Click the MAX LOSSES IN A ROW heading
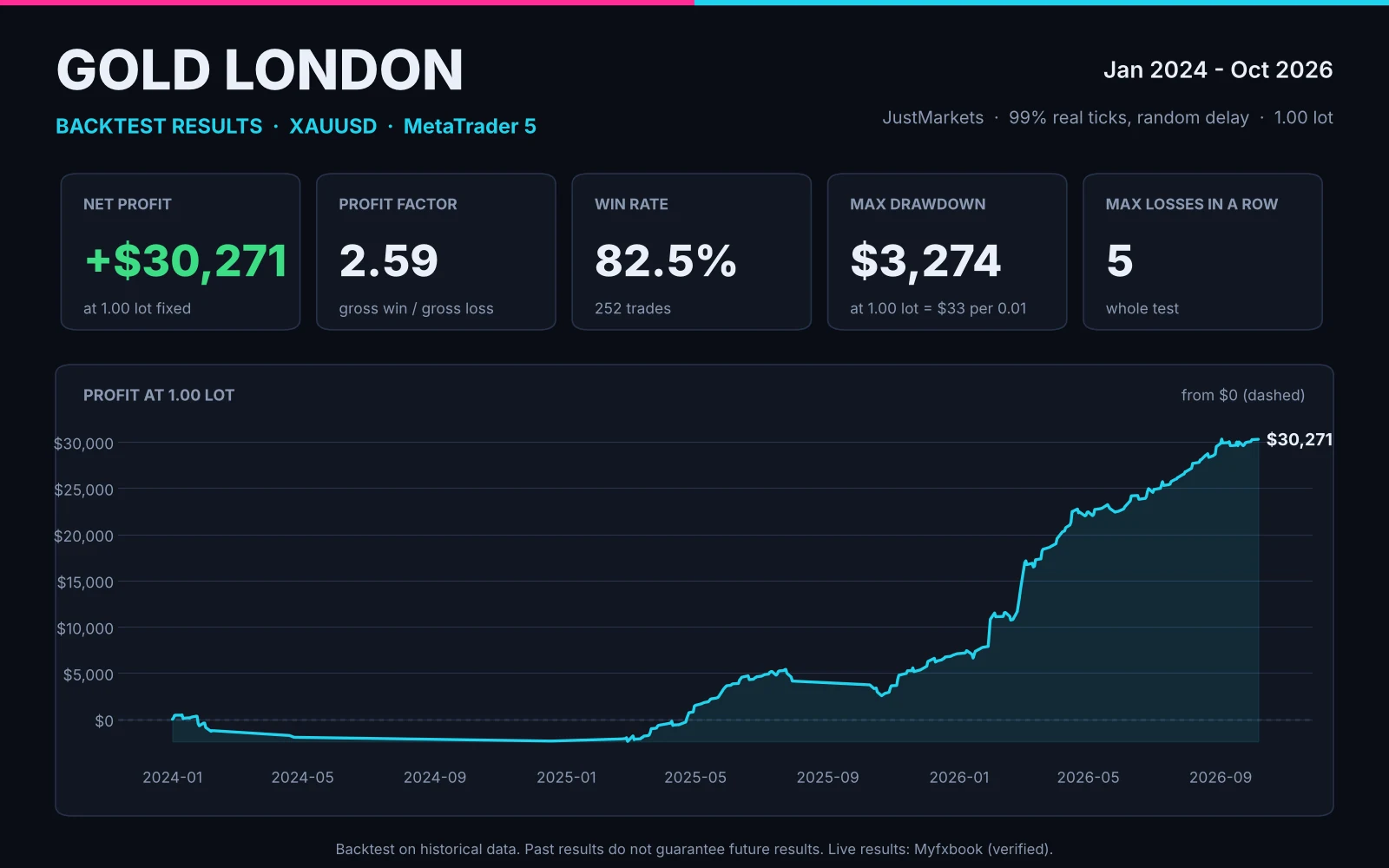Image resolution: width=1389 pixels, height=868 pixels. click(x=1192, y=205)
